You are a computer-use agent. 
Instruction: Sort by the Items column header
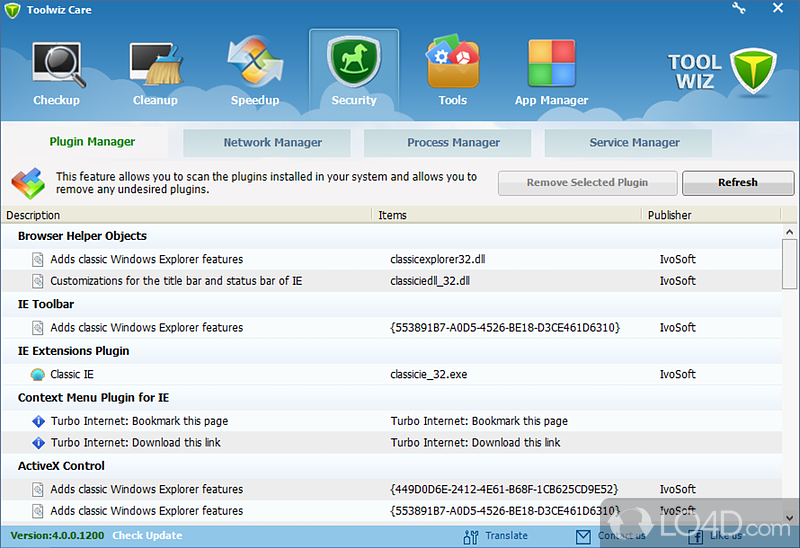coord(392,215)
